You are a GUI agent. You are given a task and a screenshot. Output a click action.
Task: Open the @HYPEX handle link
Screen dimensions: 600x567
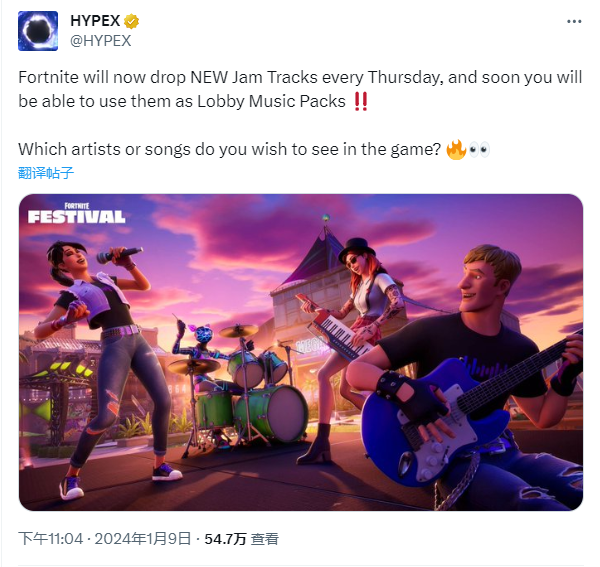click(101, 41)
